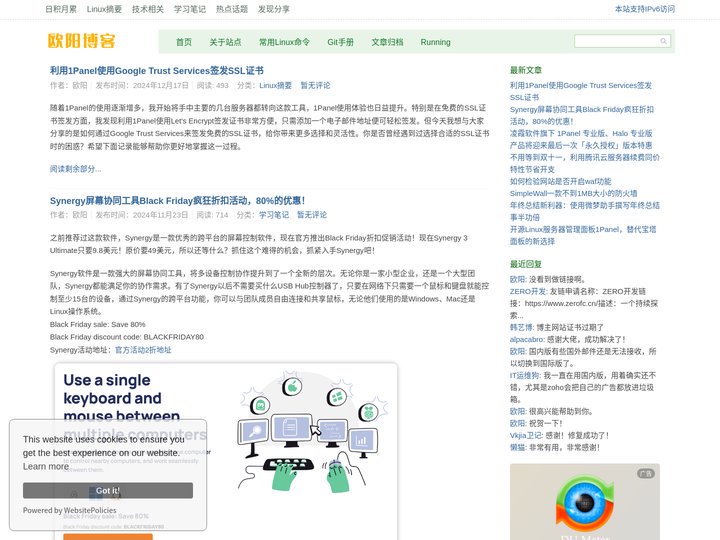
Task: Click 暂无评论 under the Synergy post
Action: click(x=312, y=215)
